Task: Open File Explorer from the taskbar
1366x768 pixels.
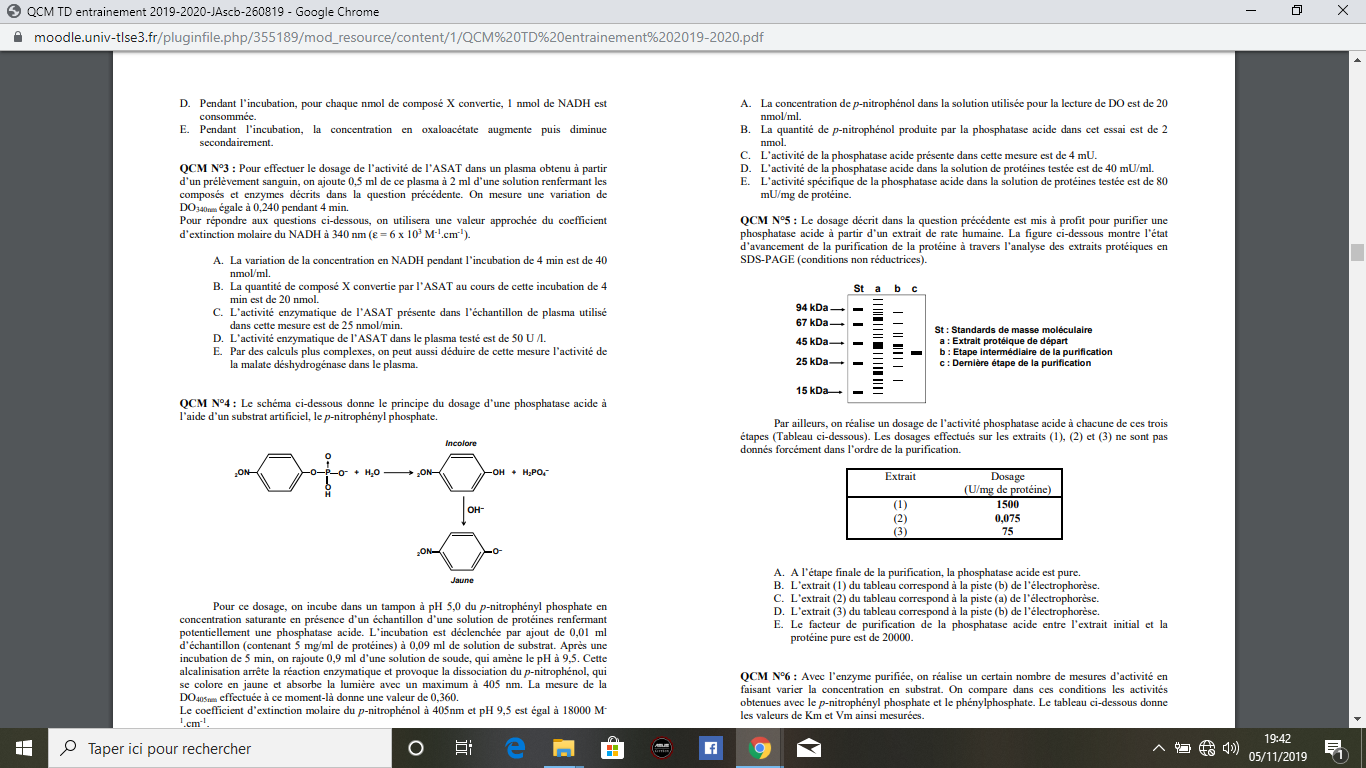Action: (x=564, y=748)
